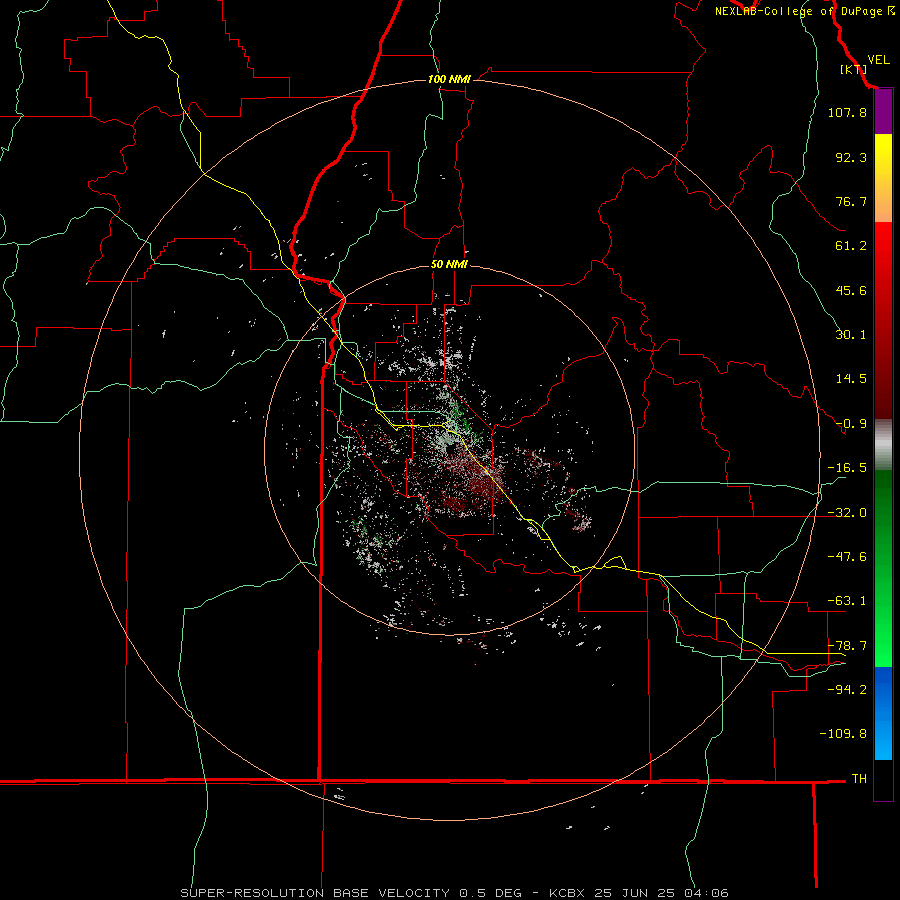Click the TH threshold label
The height and width of the screenshot is (900, 900).
coord(859,779)
